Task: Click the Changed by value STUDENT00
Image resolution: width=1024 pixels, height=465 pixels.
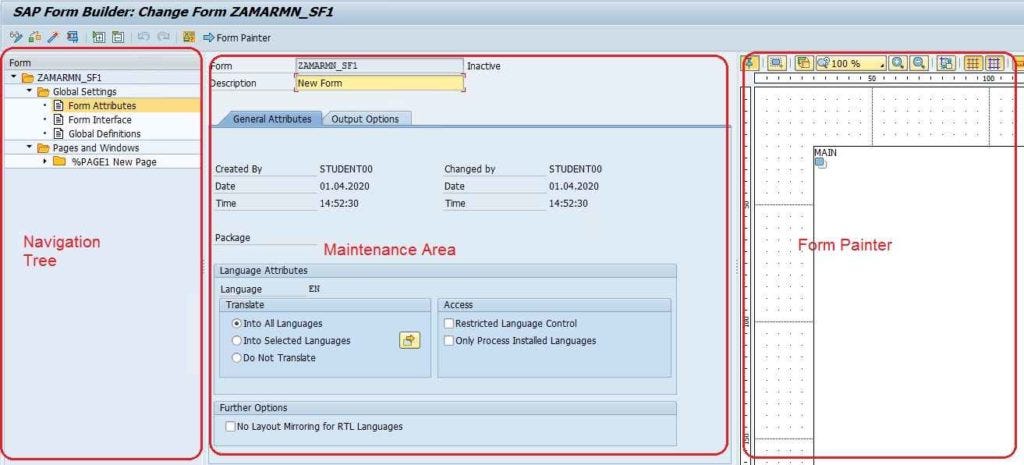Action: [x=575, y=169]
